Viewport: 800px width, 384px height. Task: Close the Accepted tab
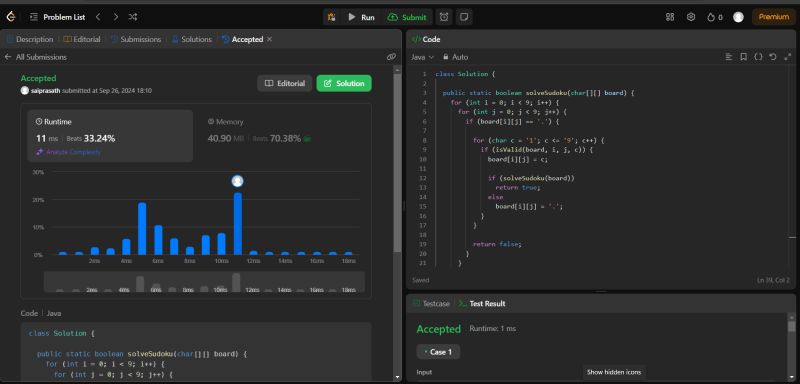coord(269,39)
